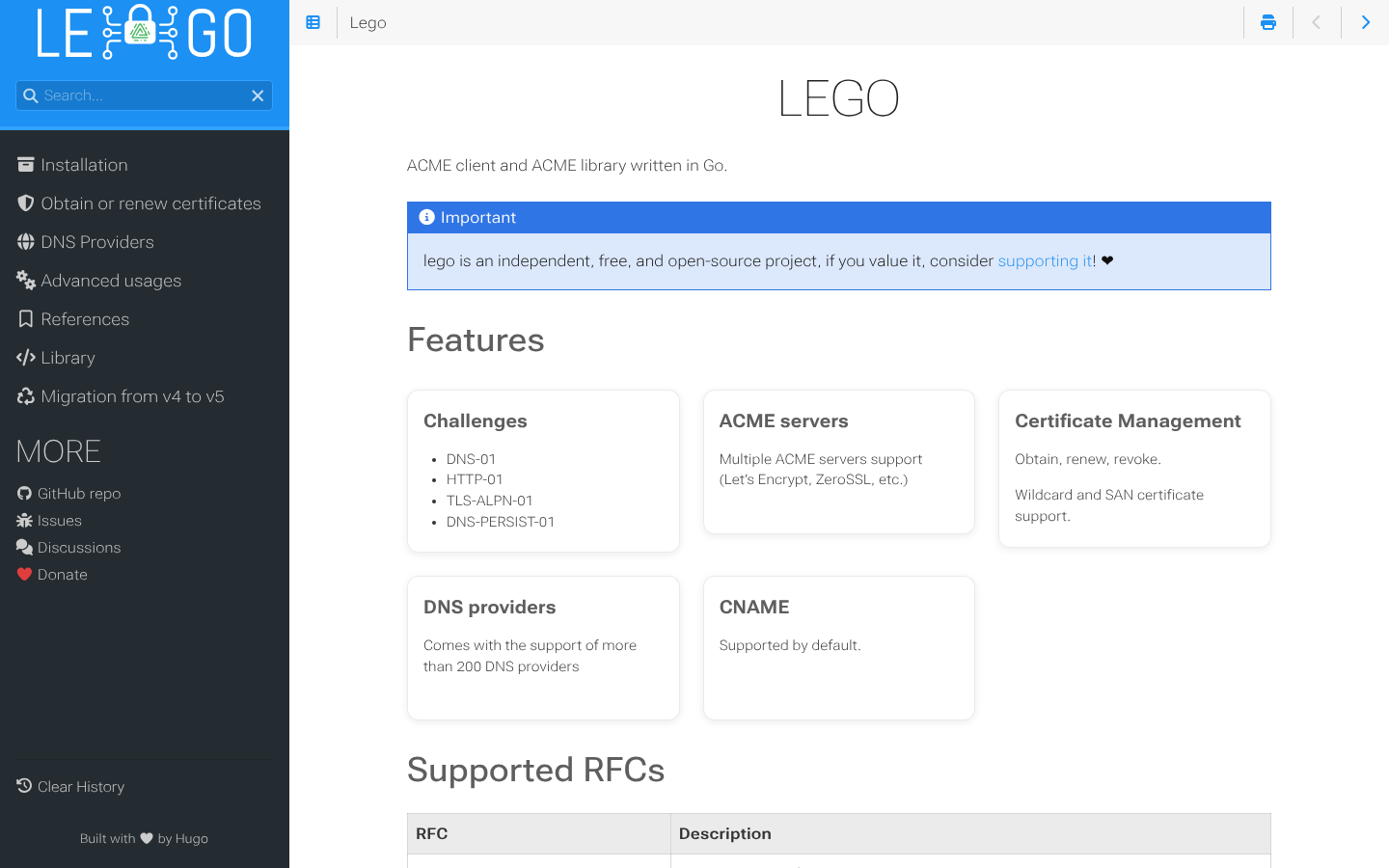This screenshot has height=868, width=1389.
Task: Click the DNS providers card title
Action: [490, 608]
